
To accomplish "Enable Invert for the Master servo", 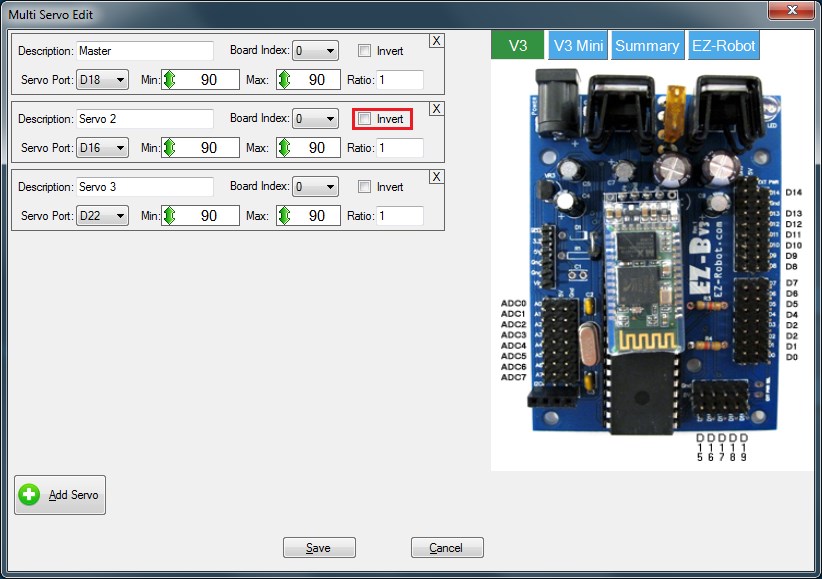I will pyautogui.click(x=364, y=51).
